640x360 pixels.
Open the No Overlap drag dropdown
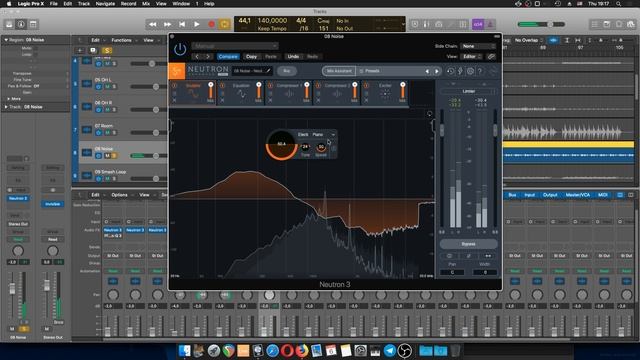(528, 40)
